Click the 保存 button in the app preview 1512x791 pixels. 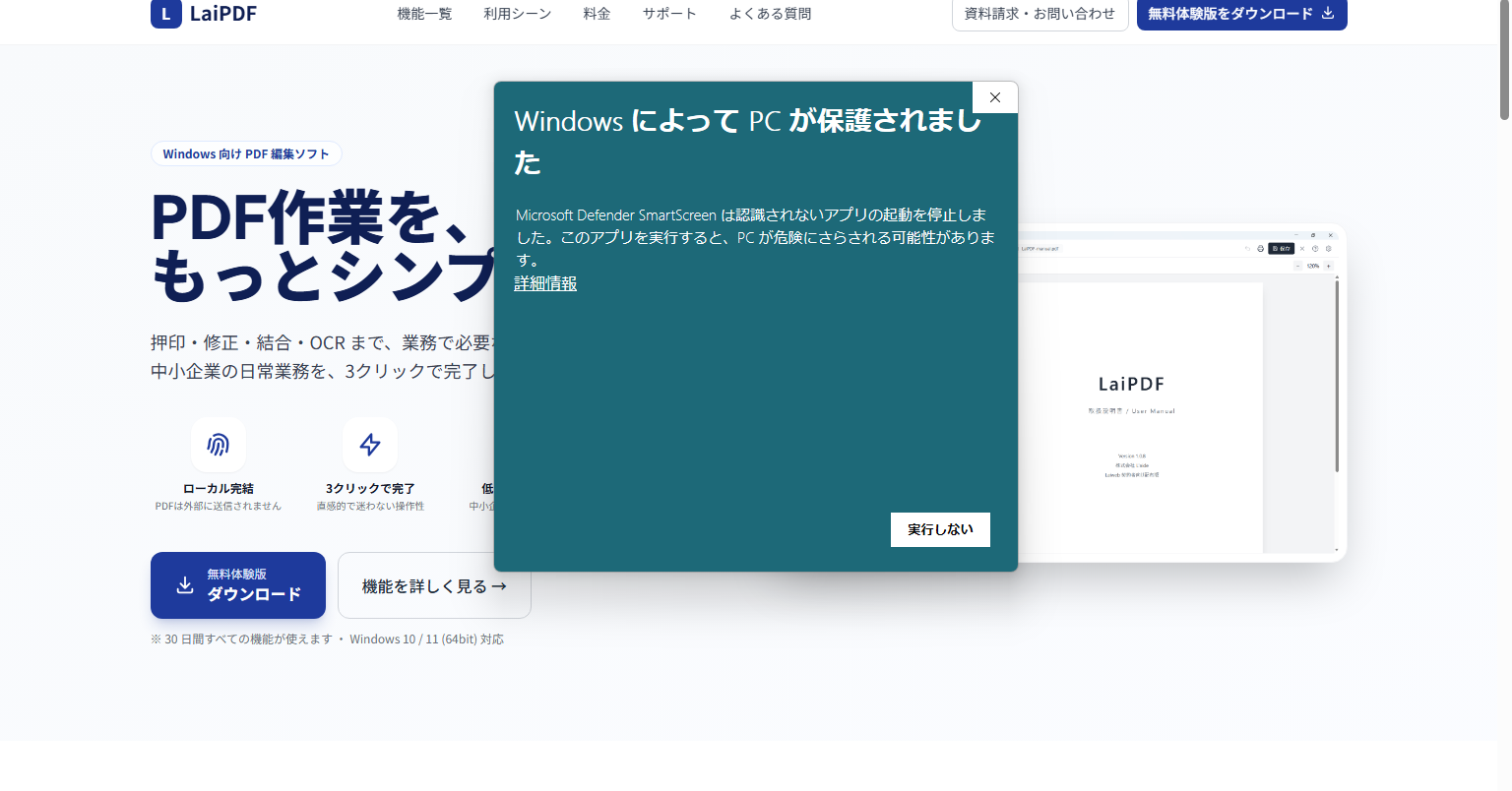coord(1281,249)
